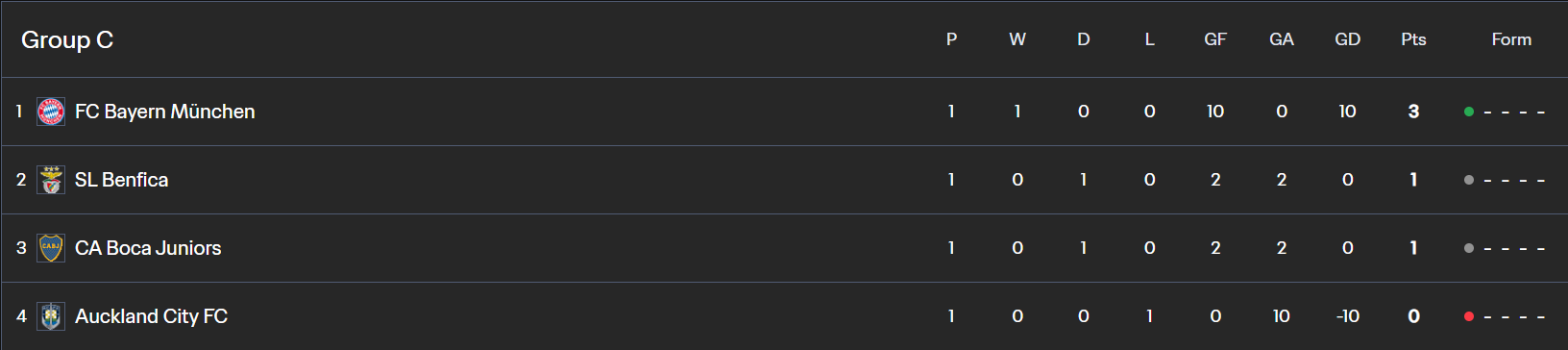Click Boca Juniors' grey draw form dot
This screenshot has height=350, width=1568.
click(x=1468, y=248)
